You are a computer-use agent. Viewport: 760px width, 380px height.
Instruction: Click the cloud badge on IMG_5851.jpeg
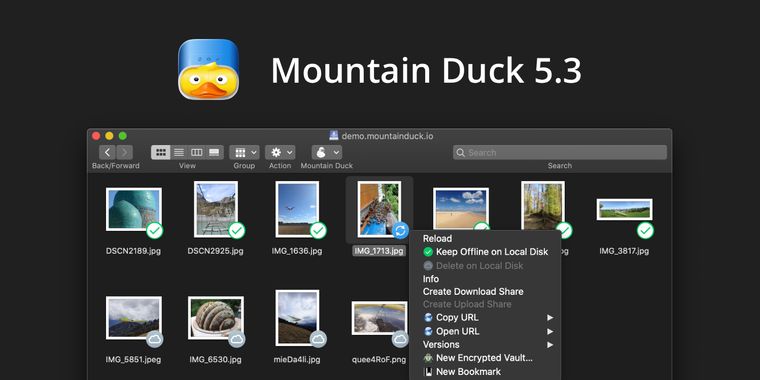click(x=155, y=339)
